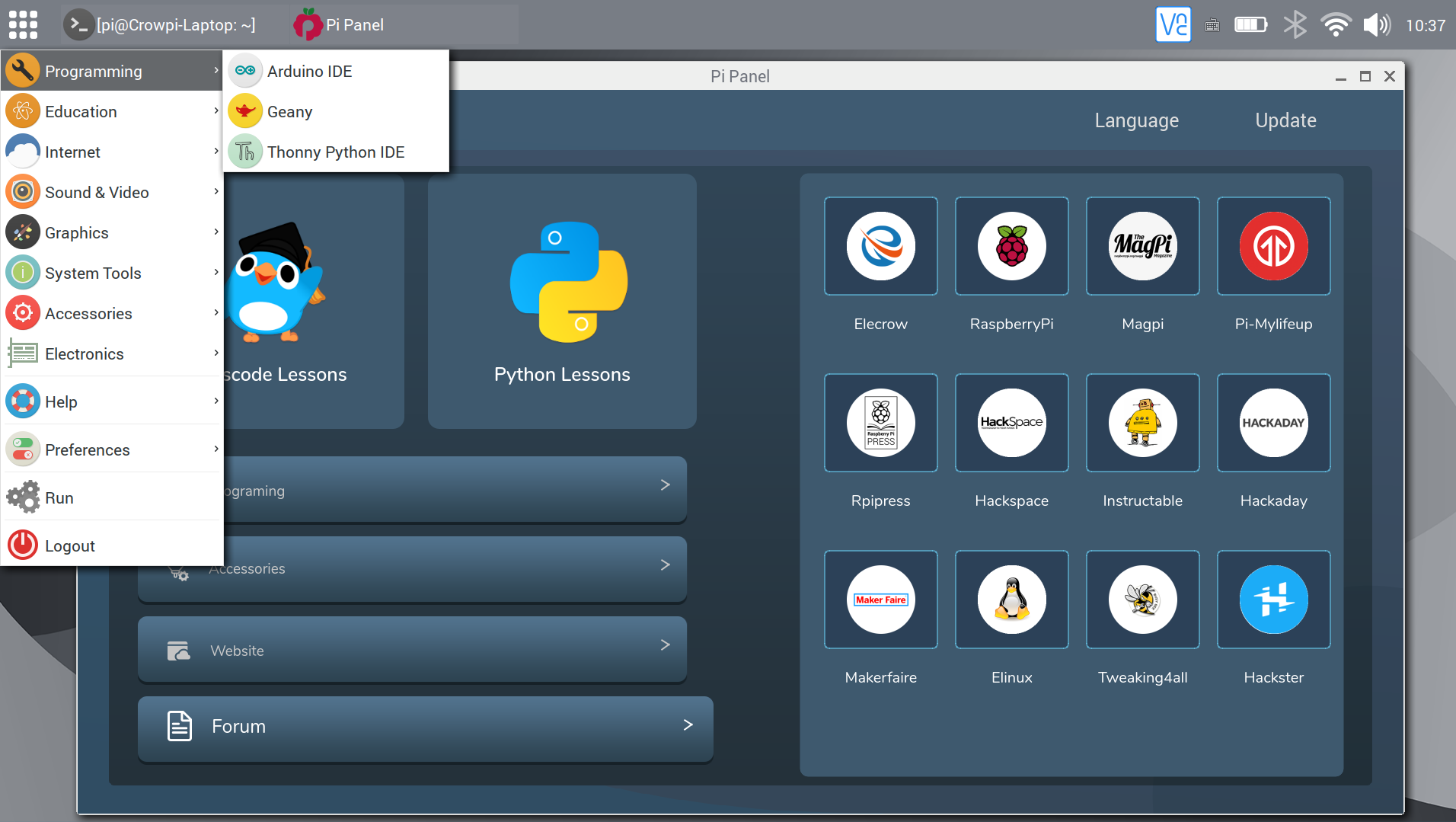Open the HackSpace icon tile

pyautogui.click(x=1012, y=423)
